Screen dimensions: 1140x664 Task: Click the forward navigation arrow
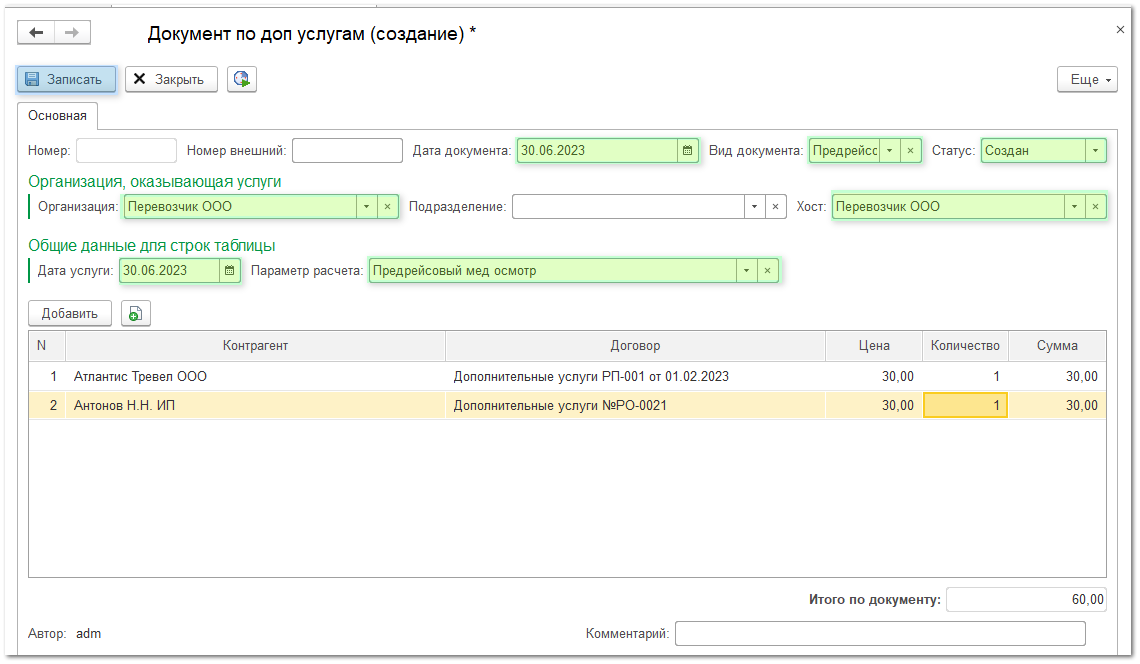pos(72,33)
